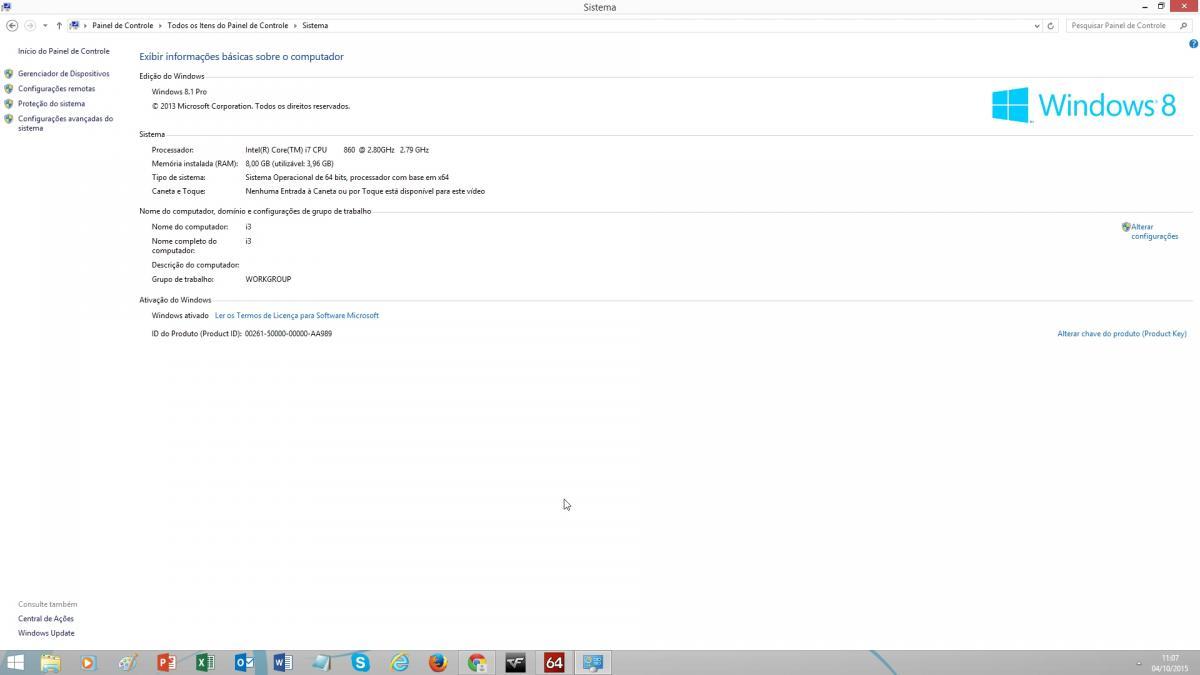This screenshot has width=1200, height=675.
Task: Select the Intel Core i7 processor value
Action: pos(337,149)
